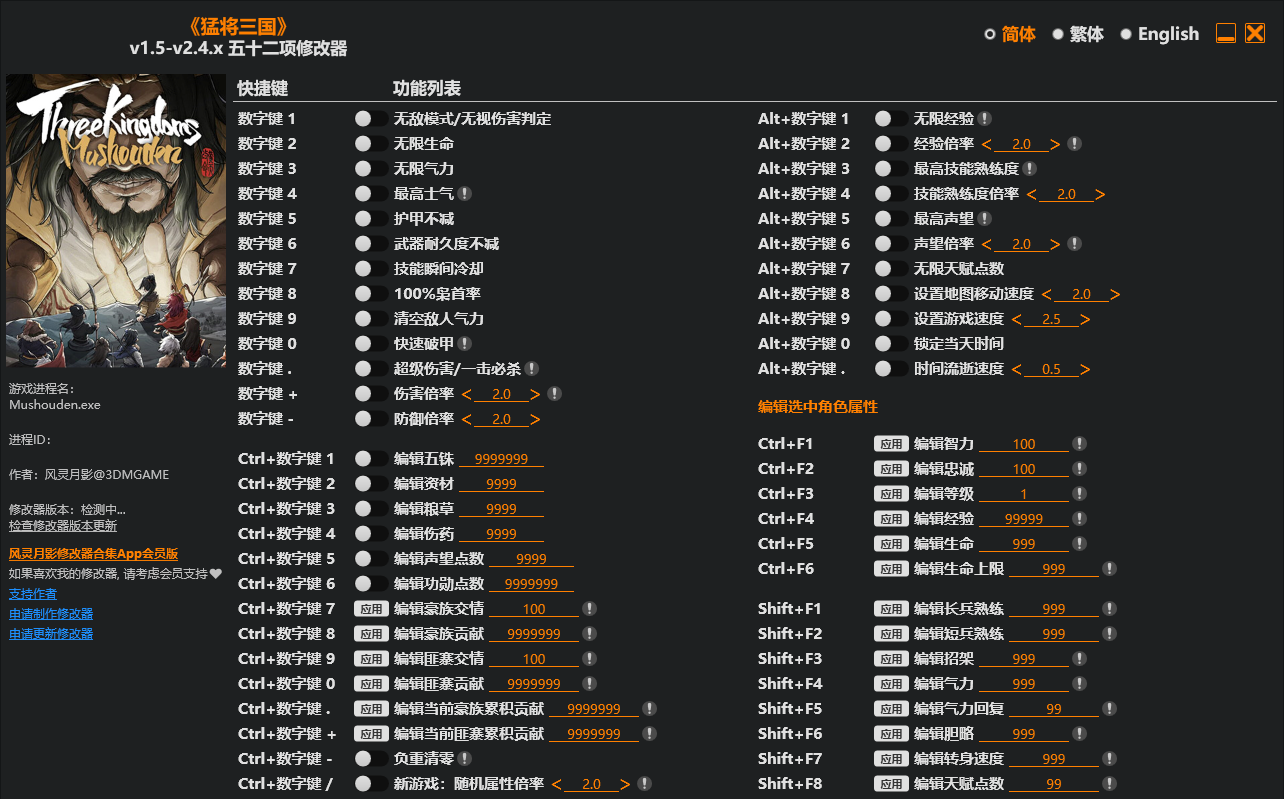Open 检查修改器版本更新 link

pos(63,525)
